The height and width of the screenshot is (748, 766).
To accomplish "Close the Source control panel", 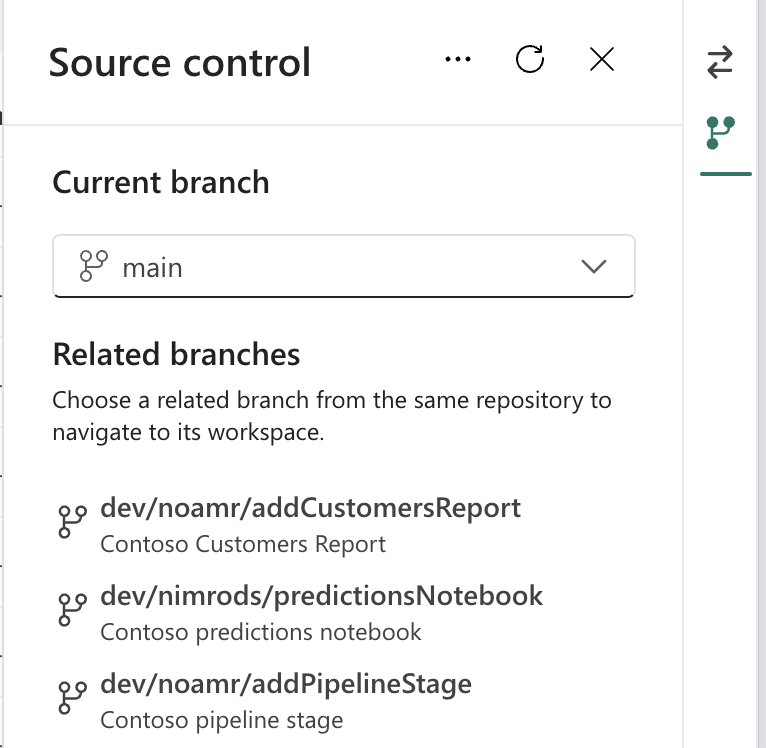I will click(601, 60).
